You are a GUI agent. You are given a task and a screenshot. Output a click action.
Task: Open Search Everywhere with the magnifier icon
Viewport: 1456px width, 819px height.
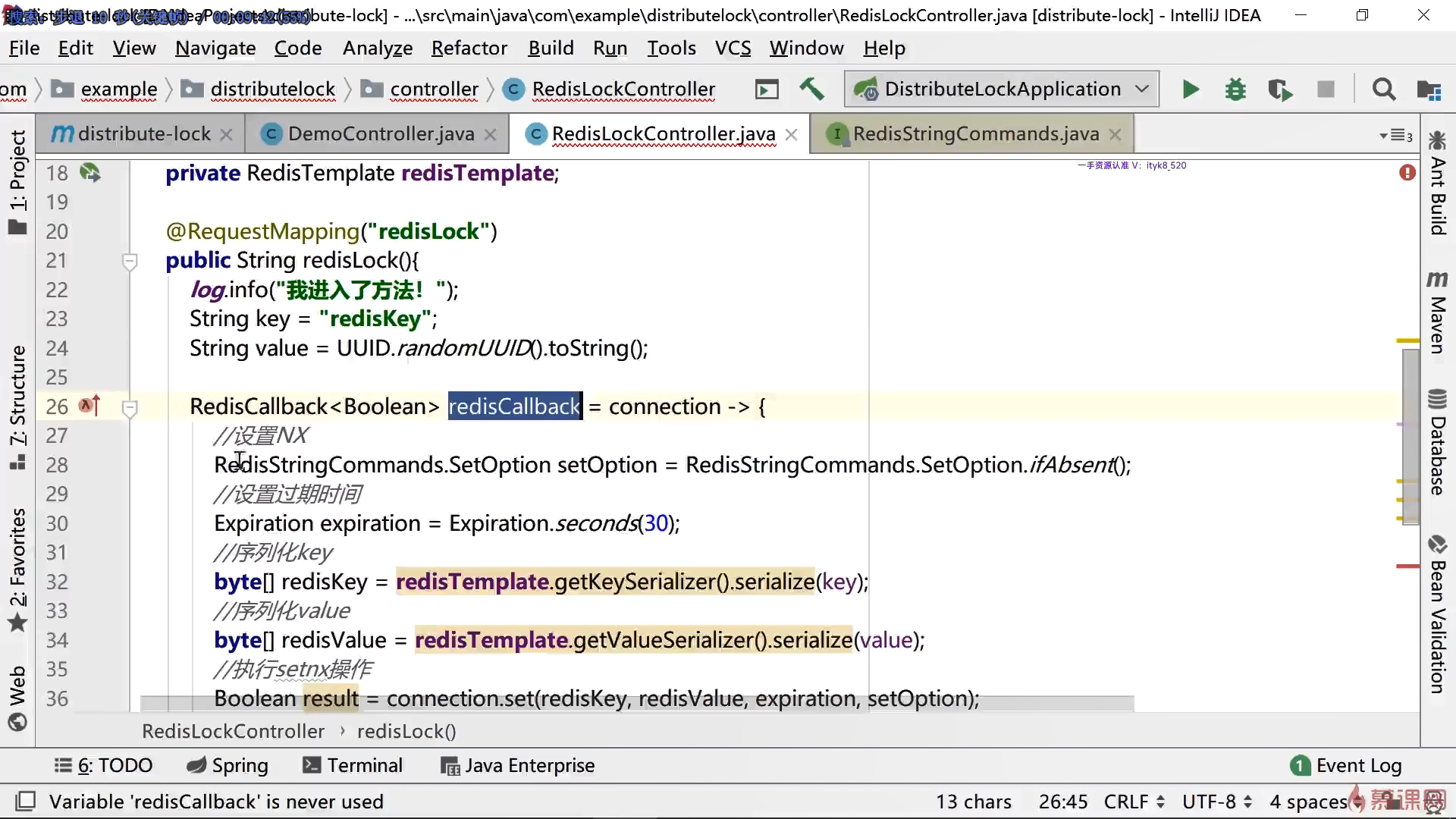tap(1383, 89)
